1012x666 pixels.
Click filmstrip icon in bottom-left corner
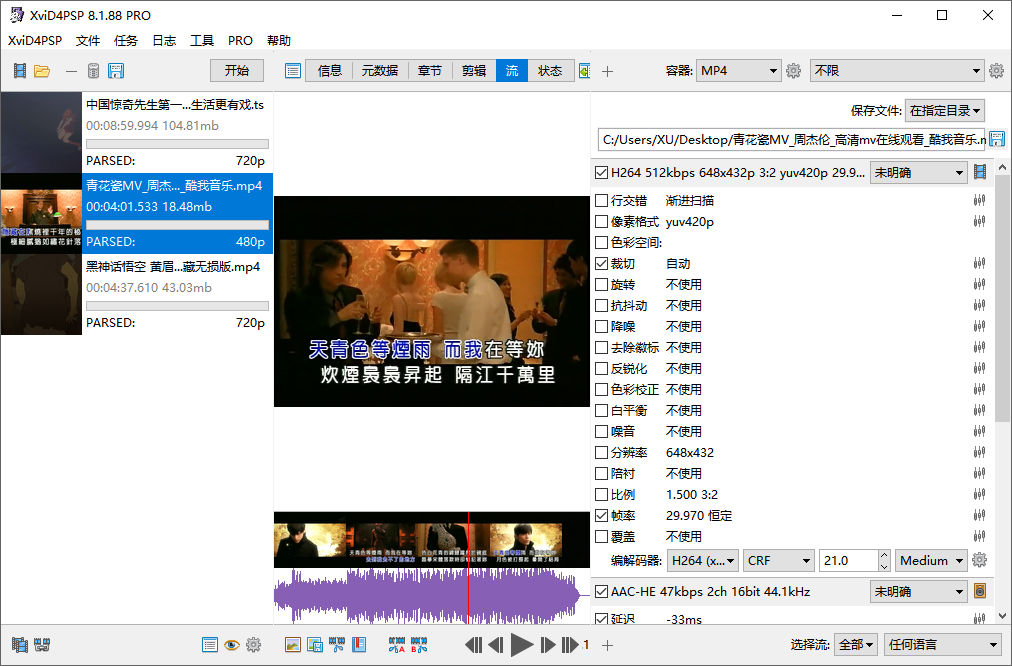20,644
